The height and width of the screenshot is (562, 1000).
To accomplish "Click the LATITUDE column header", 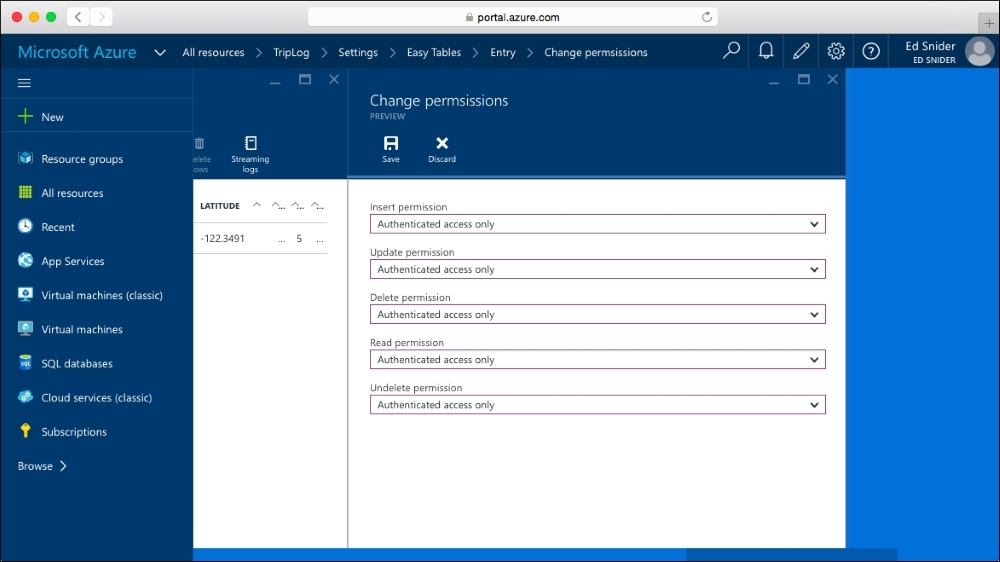I will (220, 205).
